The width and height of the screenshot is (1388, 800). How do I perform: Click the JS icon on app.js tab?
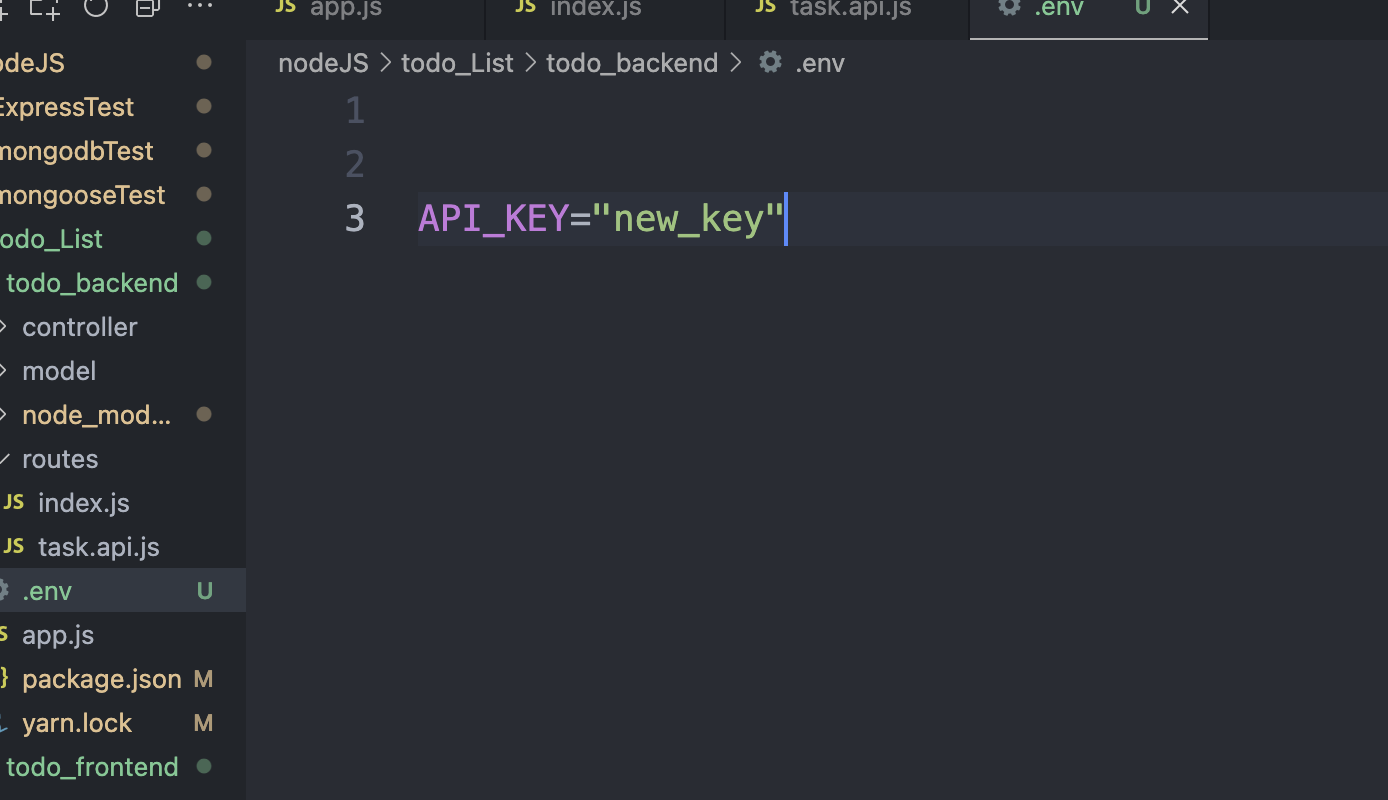285,7
